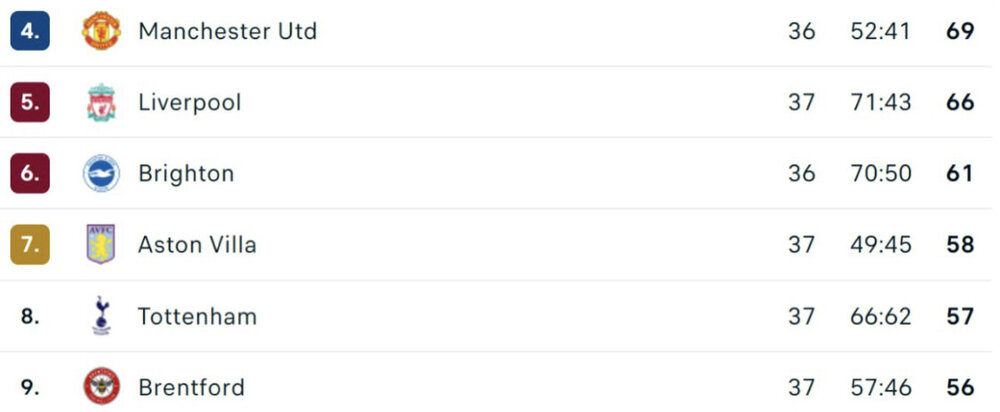This screenshot has width=1000, height=412.
Task: Click Brentford's 56 points value
Action: tap(960, 387)
